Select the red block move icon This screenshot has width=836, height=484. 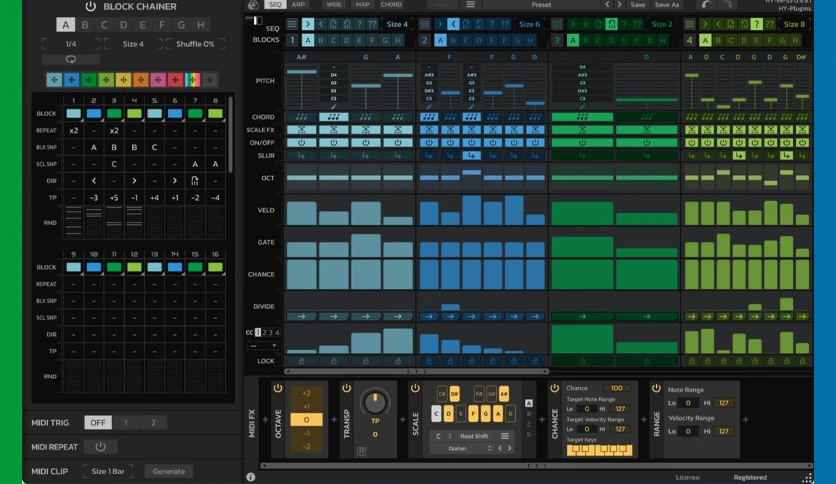coord(175,79)
